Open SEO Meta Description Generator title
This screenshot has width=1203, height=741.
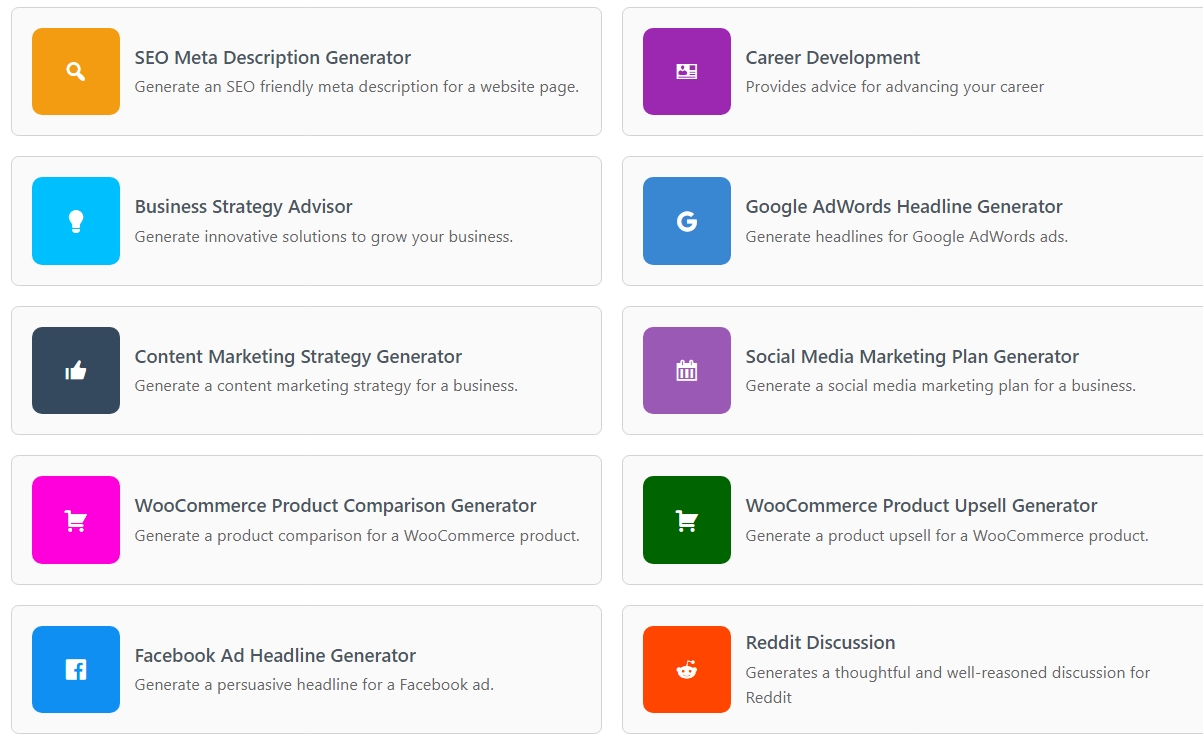[x=273, y=58]
